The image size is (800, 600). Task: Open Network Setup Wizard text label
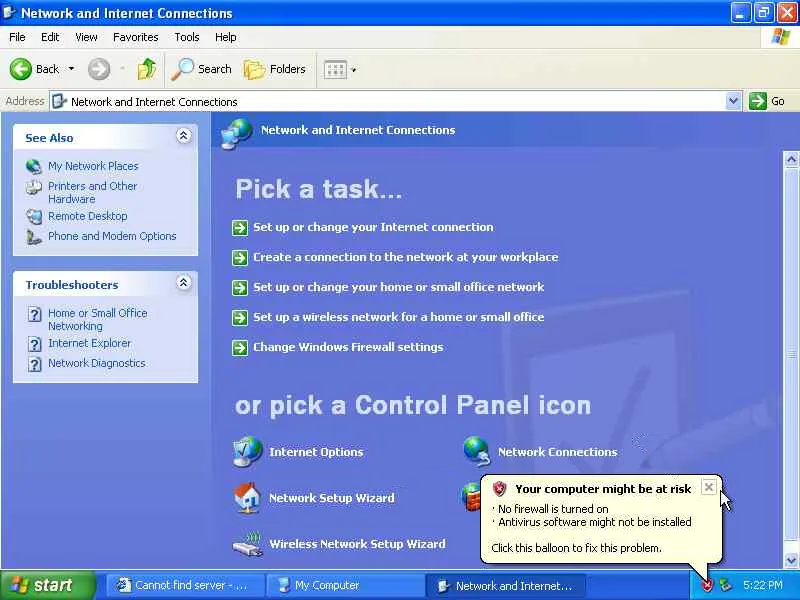[x=332, y=498]
